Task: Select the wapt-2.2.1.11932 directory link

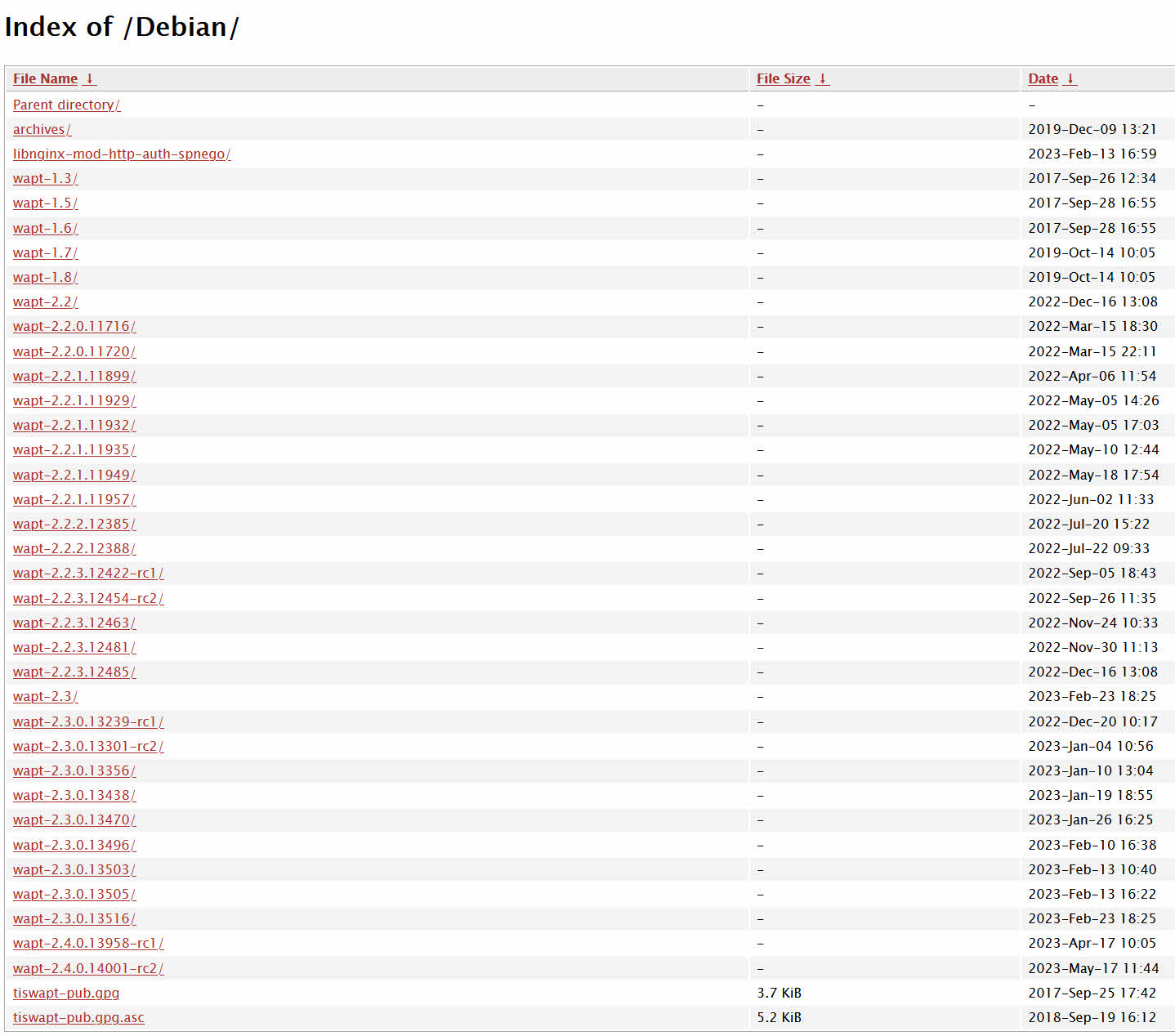Action: pyautogui.click(x=74, y=425)
